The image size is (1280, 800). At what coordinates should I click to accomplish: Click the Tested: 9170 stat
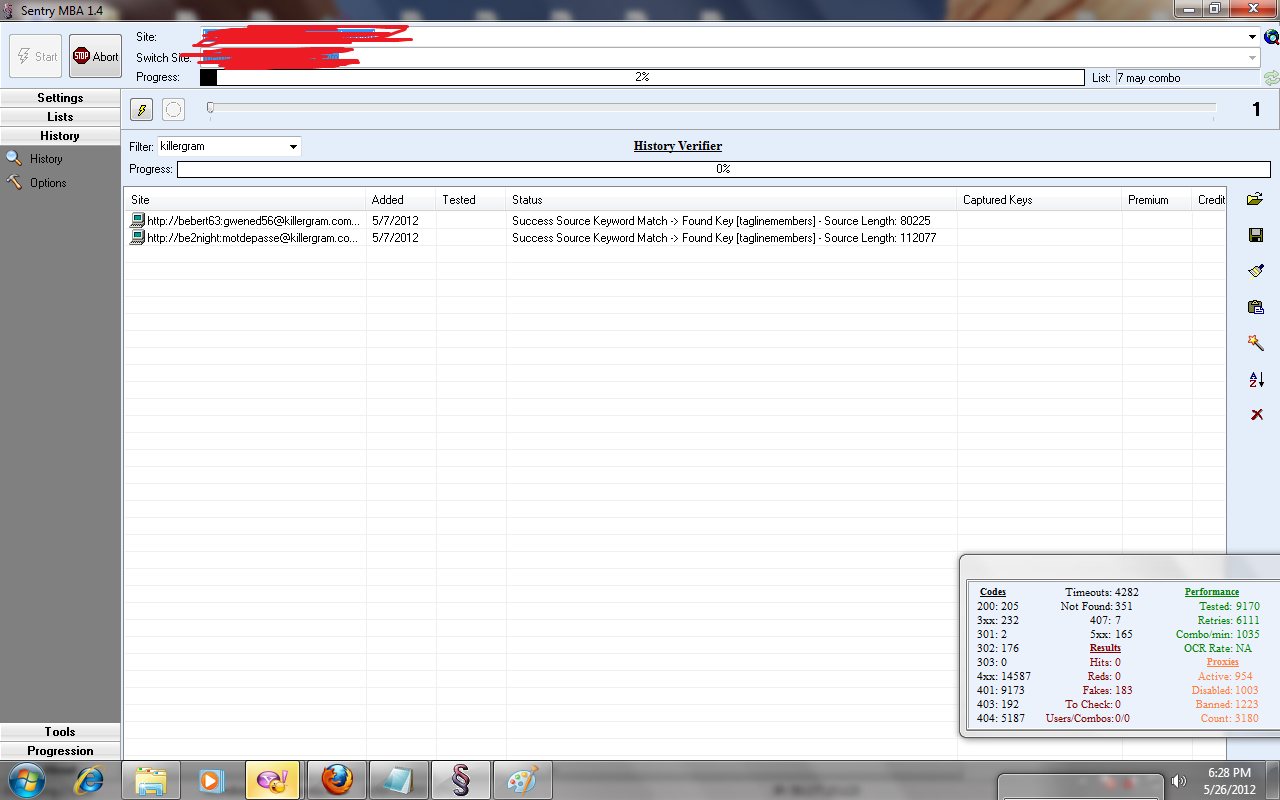click(1229, 606)
